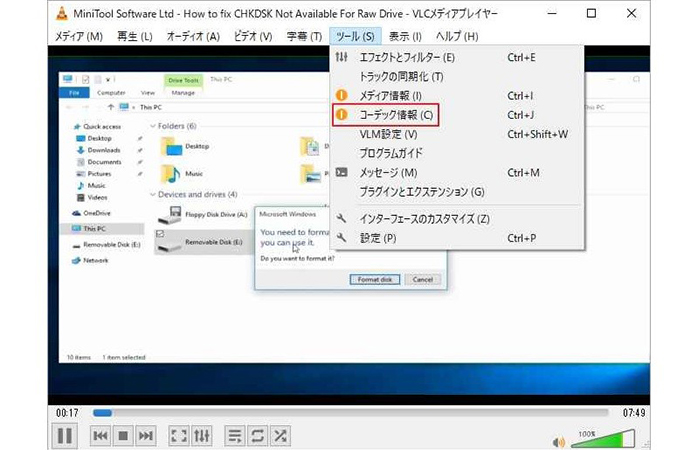
Task: Toggle shuffle random playback
Action: pyautogui.click(x=280, y=436)
